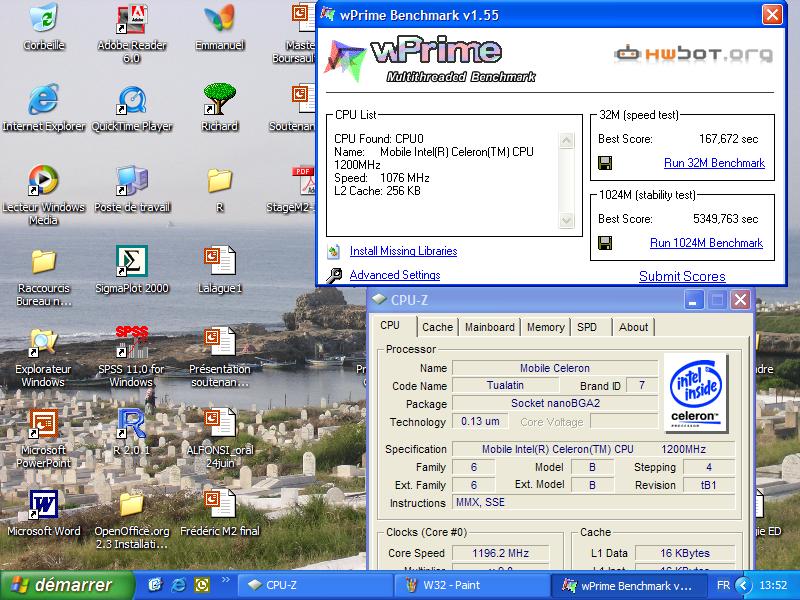This screenshot has width=800, height=600.
Task: Expand the quick launch chevron
Action: (x=226, y=580)
